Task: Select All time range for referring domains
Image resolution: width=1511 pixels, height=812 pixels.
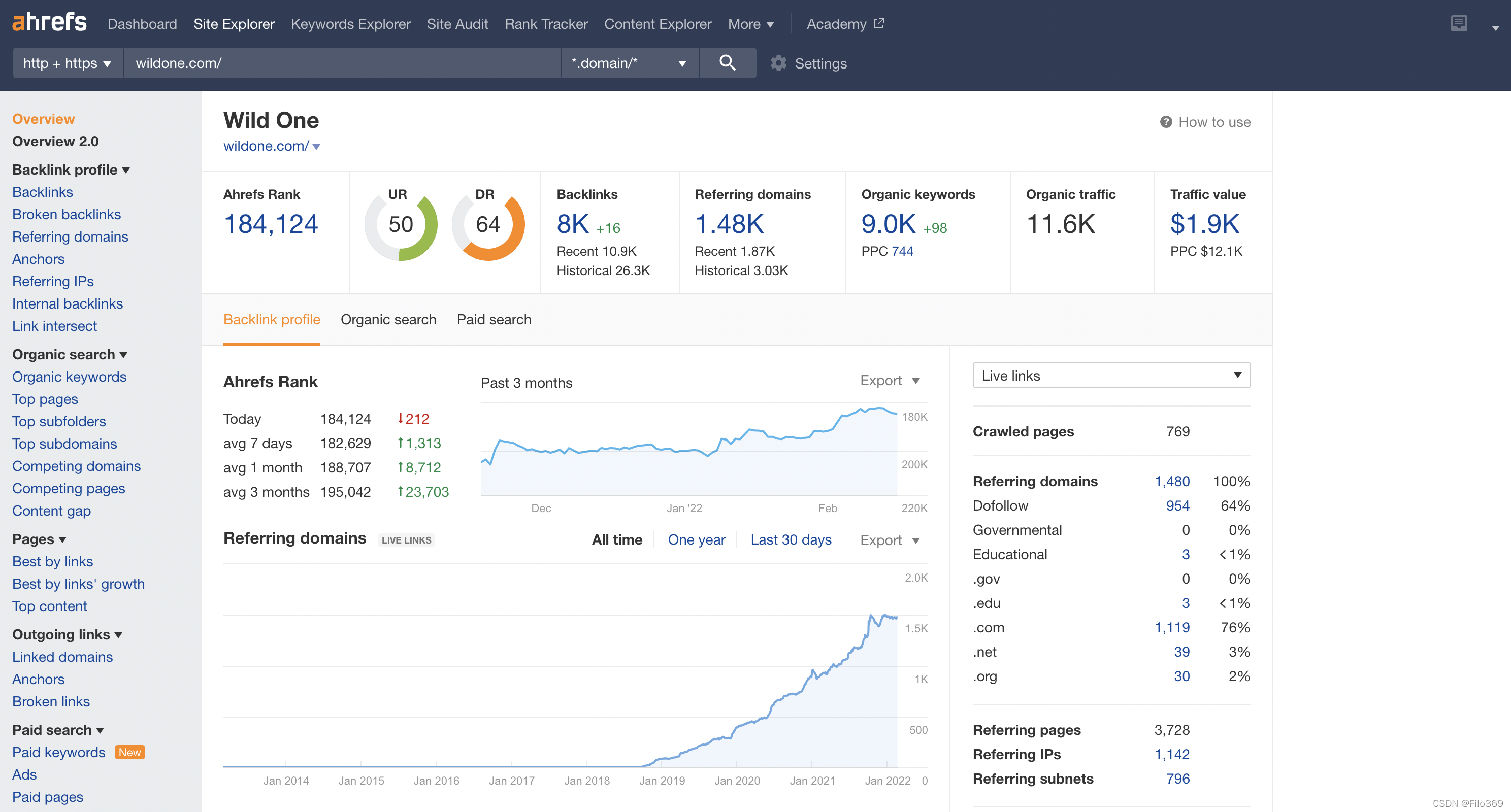Action: point(616,539)
